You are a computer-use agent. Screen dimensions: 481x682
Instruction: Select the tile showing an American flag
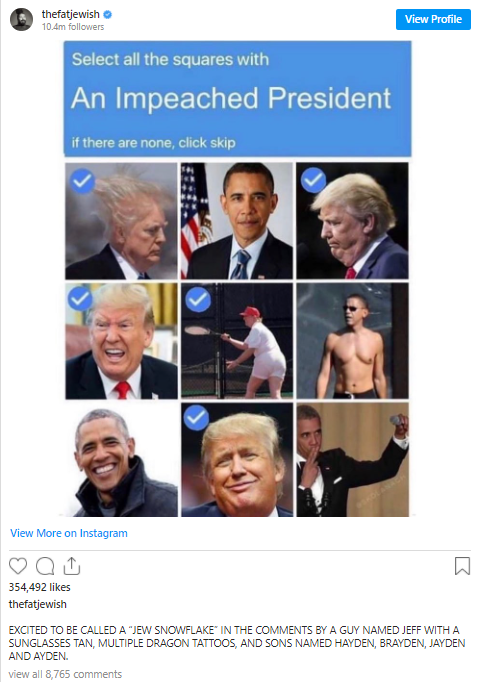coord(237,221)
